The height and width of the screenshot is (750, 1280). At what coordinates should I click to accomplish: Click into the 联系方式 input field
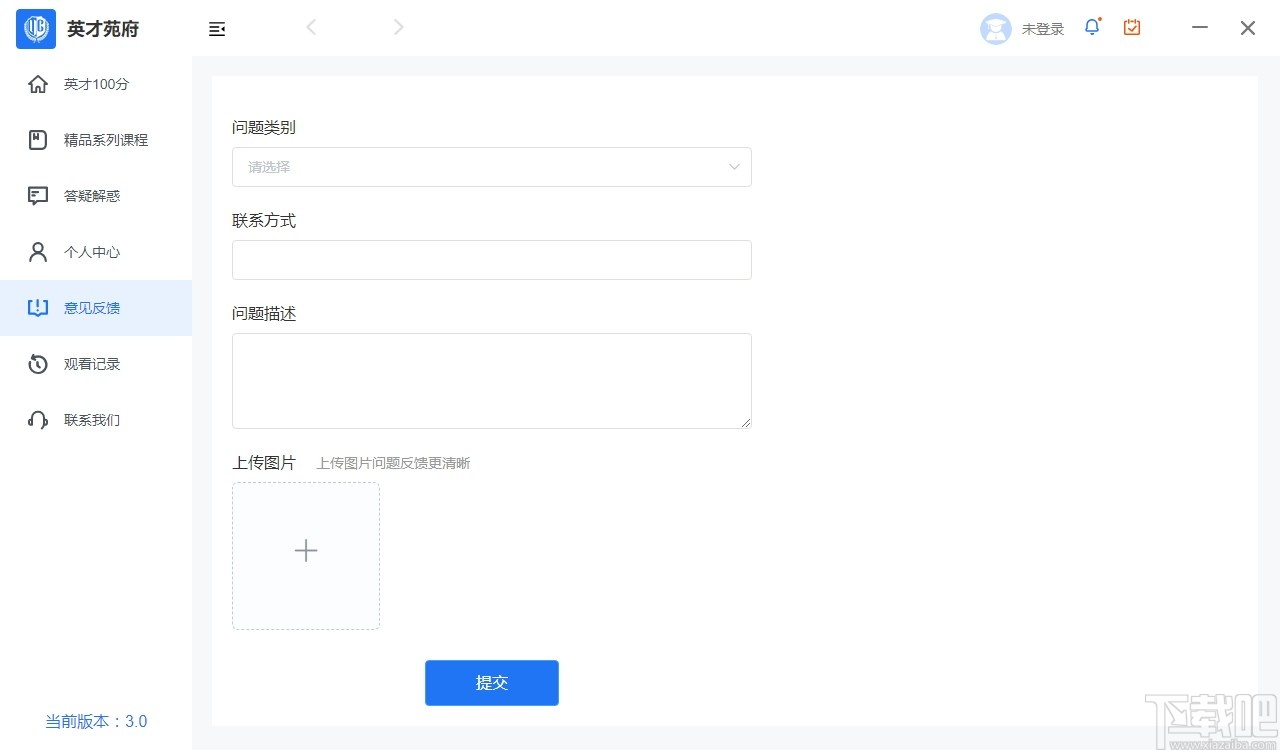pyautogui.click(x=492, y=260)
